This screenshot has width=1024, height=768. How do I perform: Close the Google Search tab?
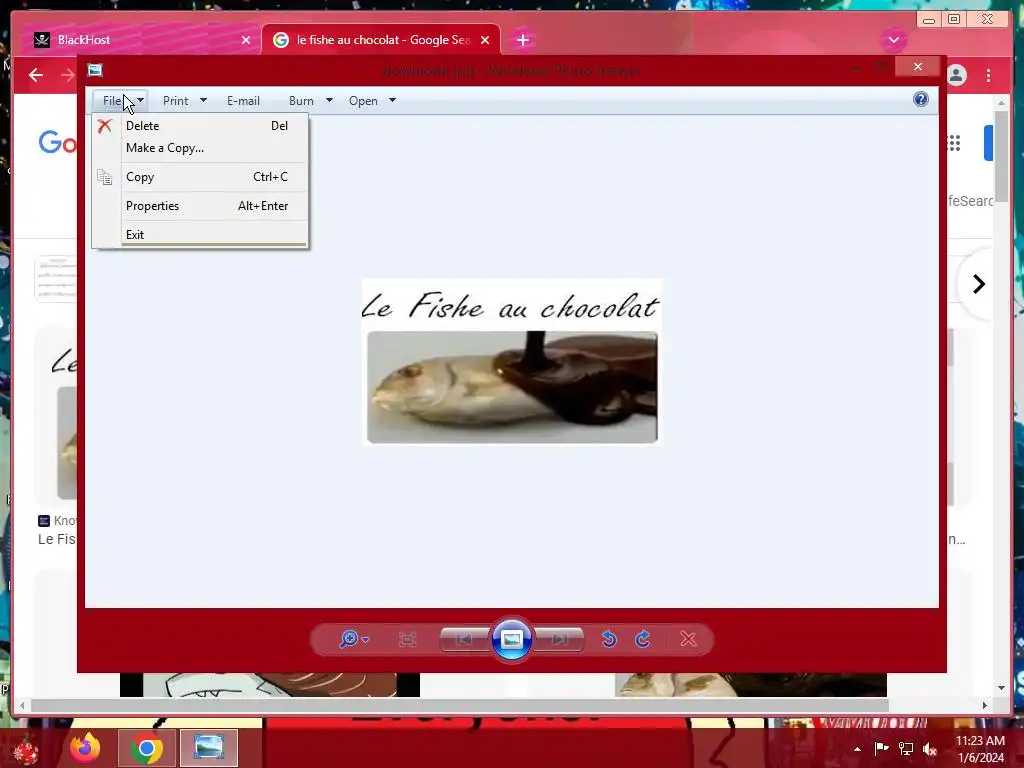(485, 40)
